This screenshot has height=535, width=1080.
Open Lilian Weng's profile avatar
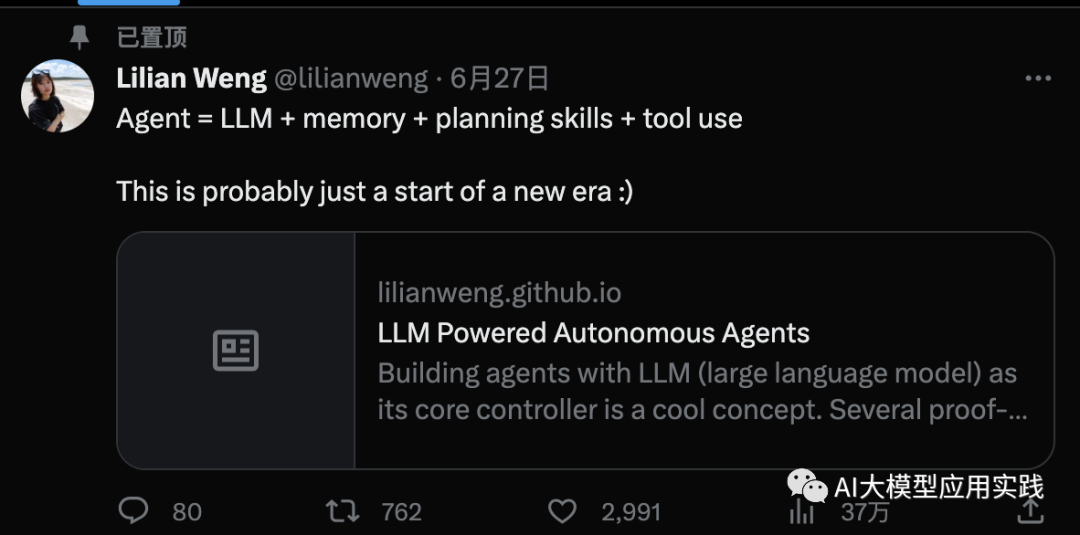[x=57, y=96]
